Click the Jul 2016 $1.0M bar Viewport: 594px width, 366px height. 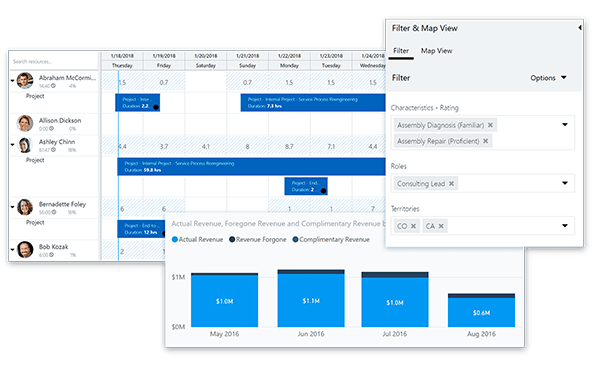coord(395,301)
